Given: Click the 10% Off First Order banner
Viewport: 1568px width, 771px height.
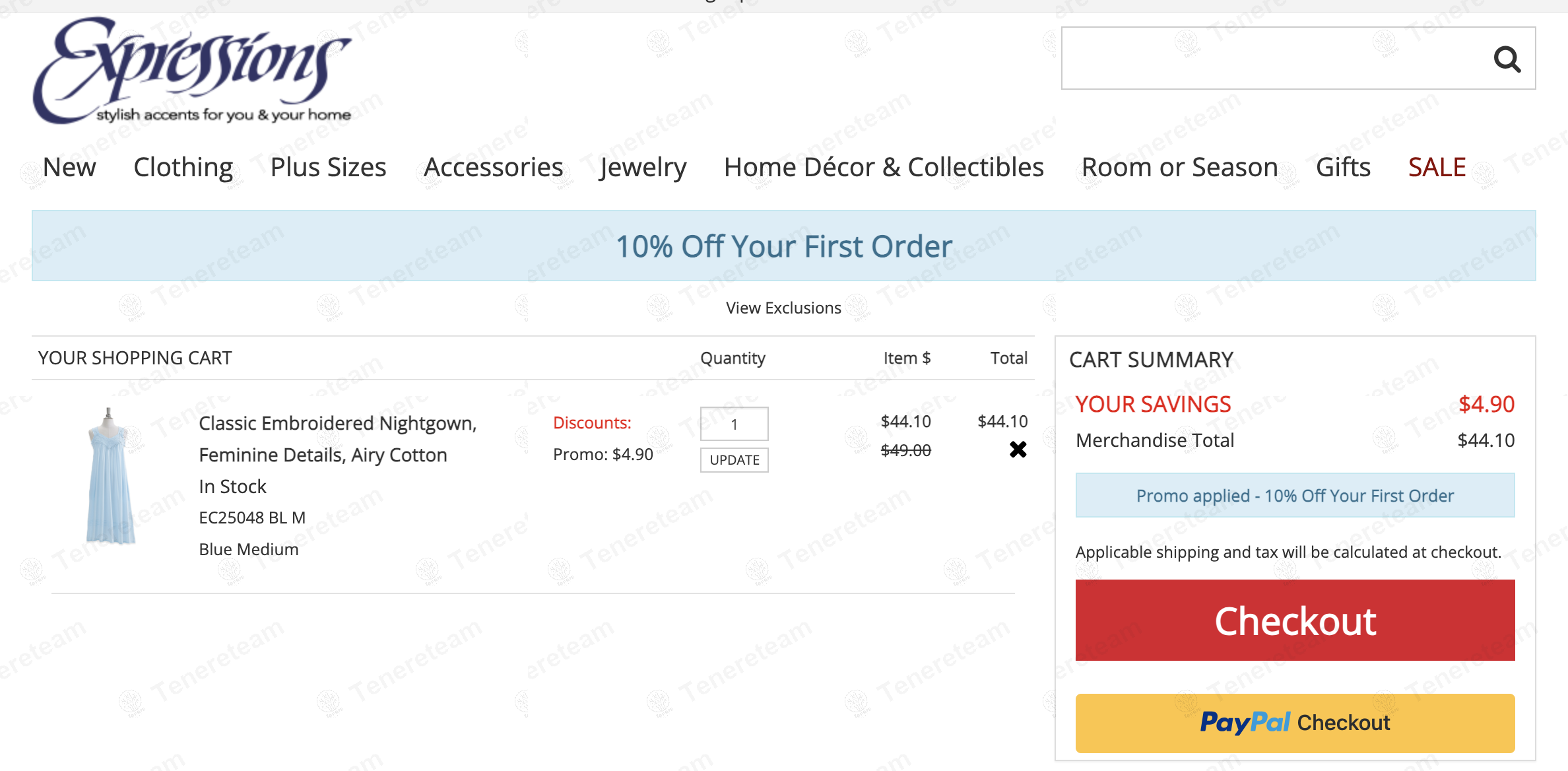Looking at the screenshot, I should coord(783,246).
